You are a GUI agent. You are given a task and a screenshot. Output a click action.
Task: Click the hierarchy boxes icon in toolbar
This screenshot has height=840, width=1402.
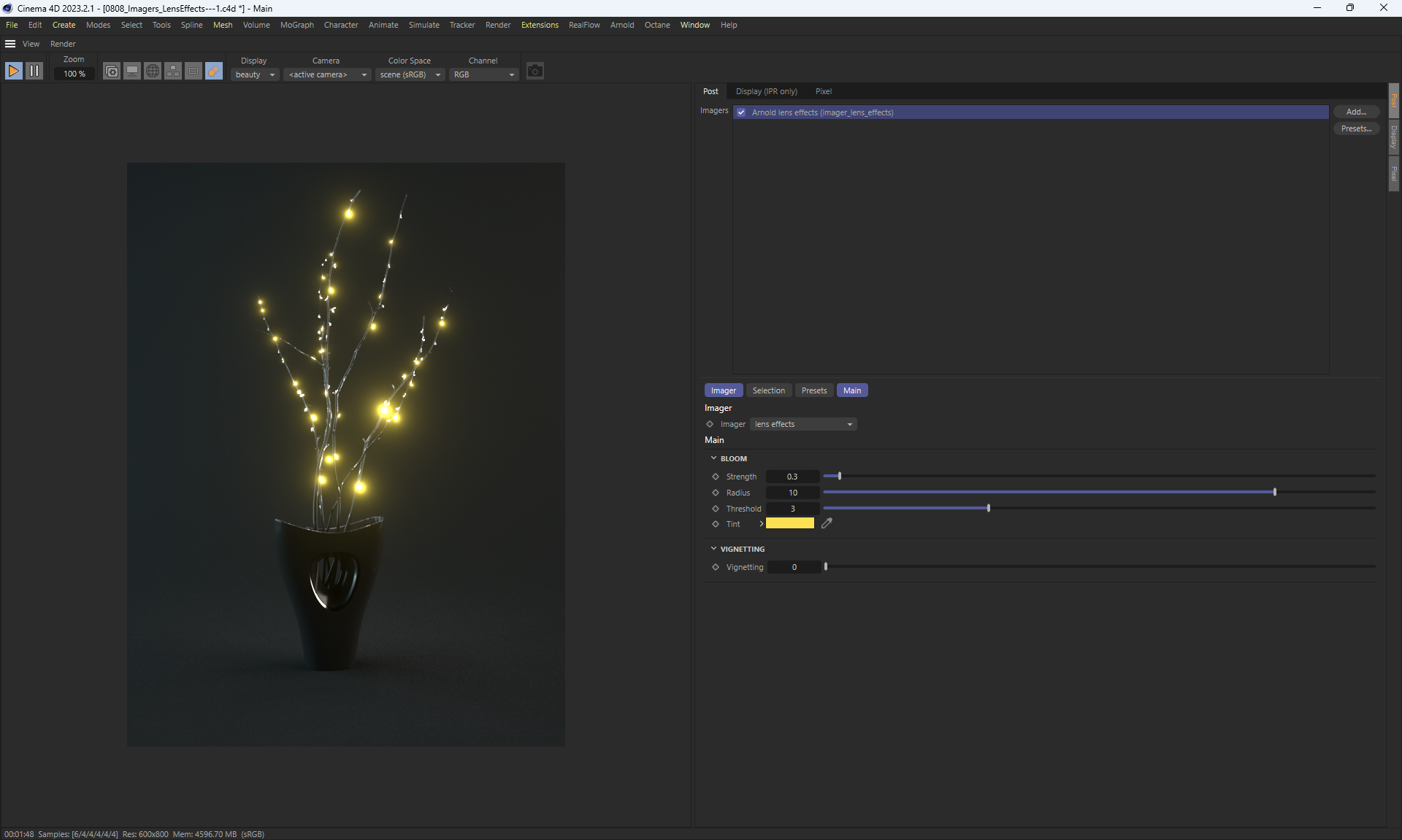173,71
